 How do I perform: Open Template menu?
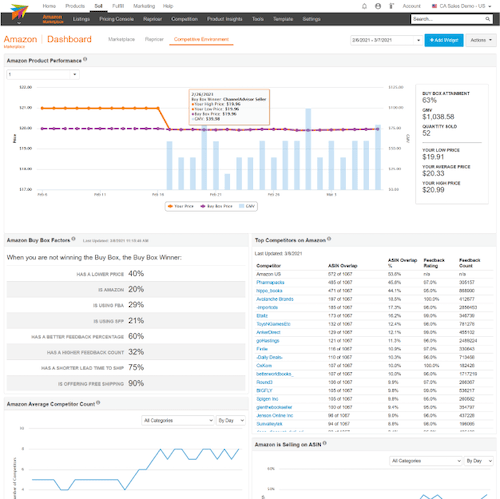point(283,19)
